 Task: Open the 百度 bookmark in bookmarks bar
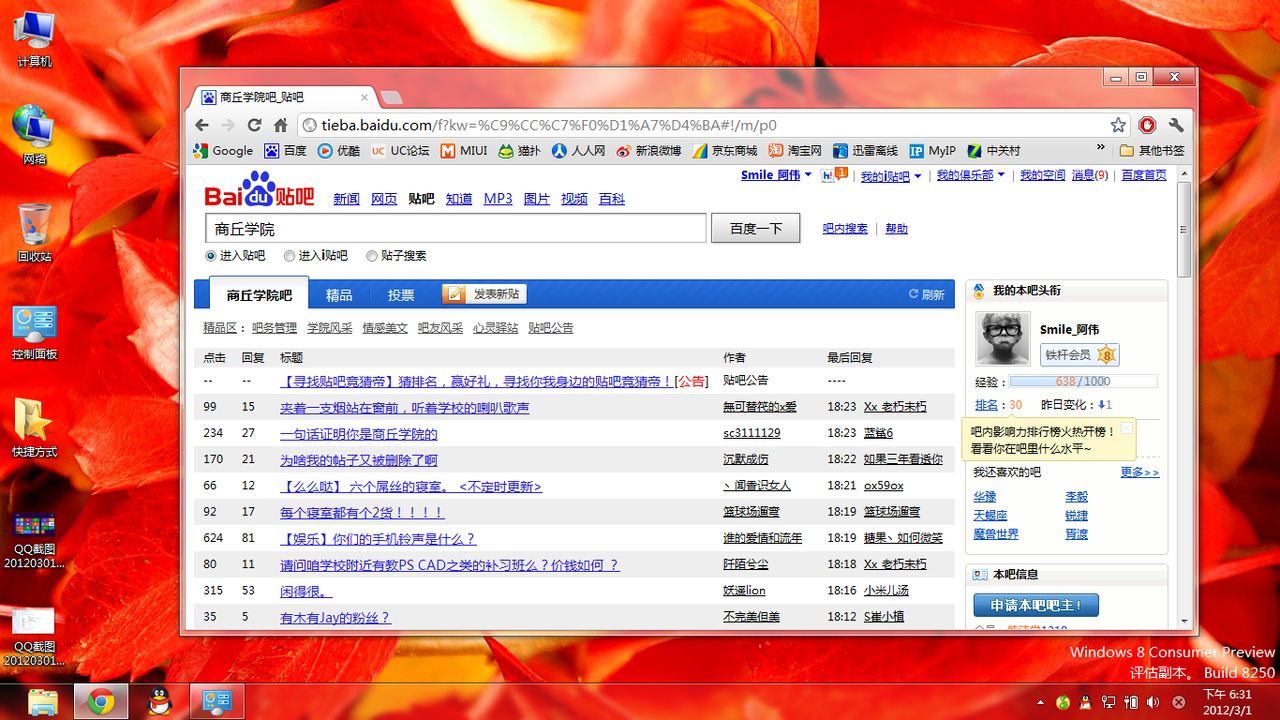[x=285, y=151]
